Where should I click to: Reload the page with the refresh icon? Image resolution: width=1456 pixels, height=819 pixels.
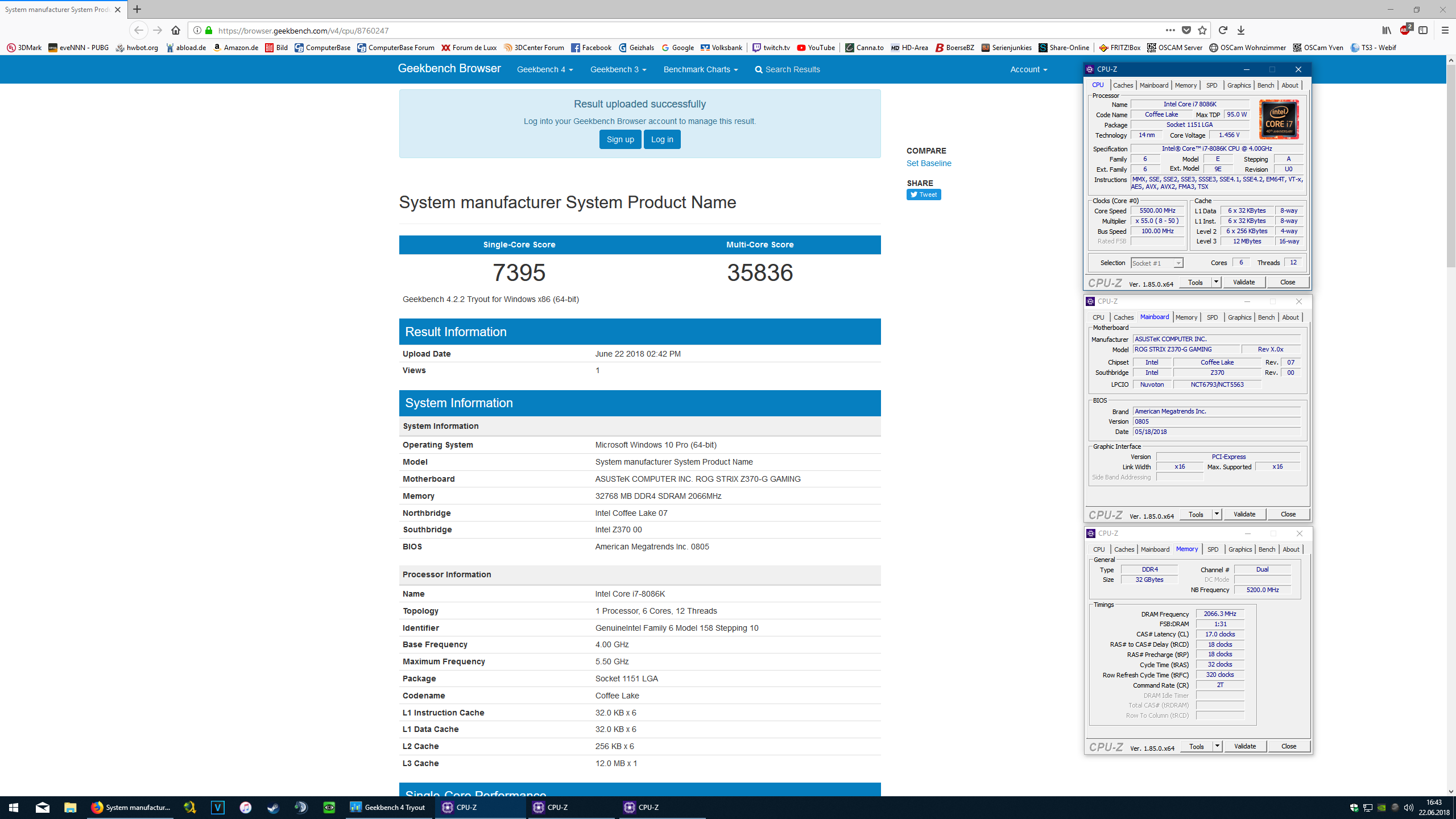(1223, 30)
